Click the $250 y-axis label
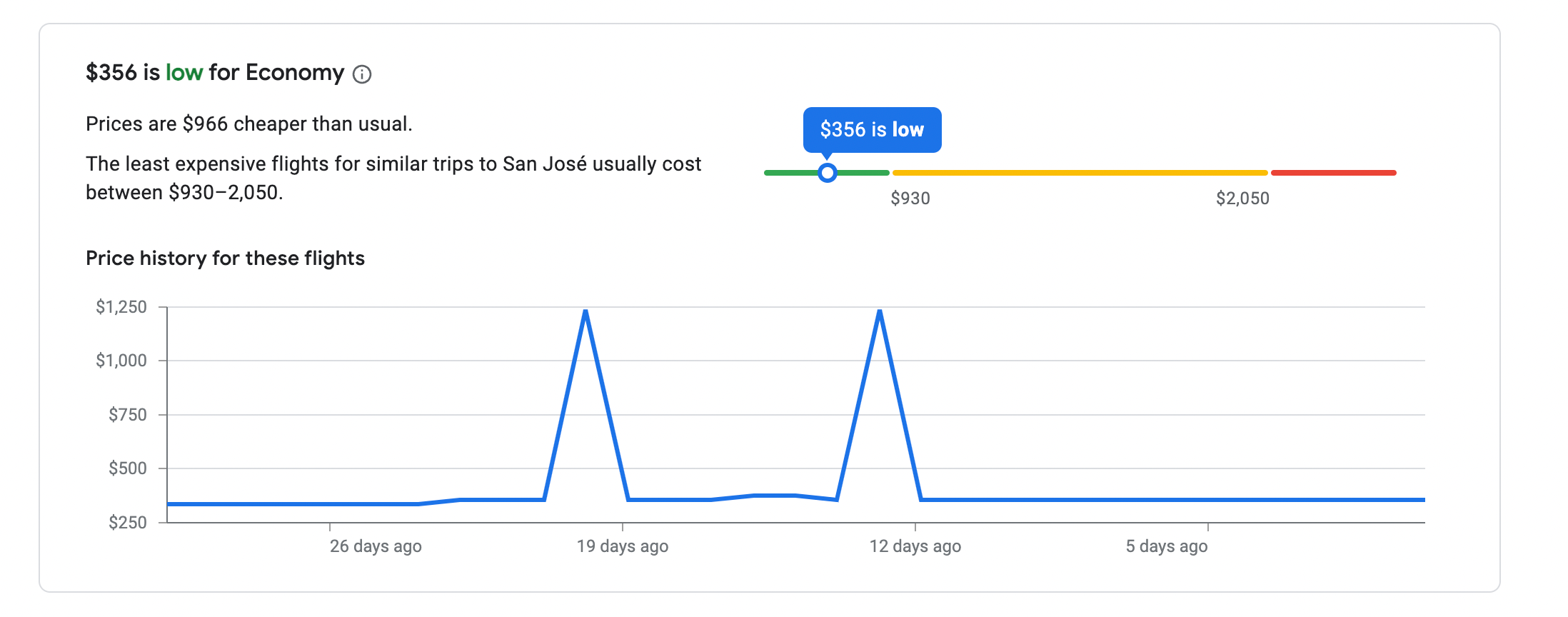The width and height of the screenshot is (1568, 617). 127,523
